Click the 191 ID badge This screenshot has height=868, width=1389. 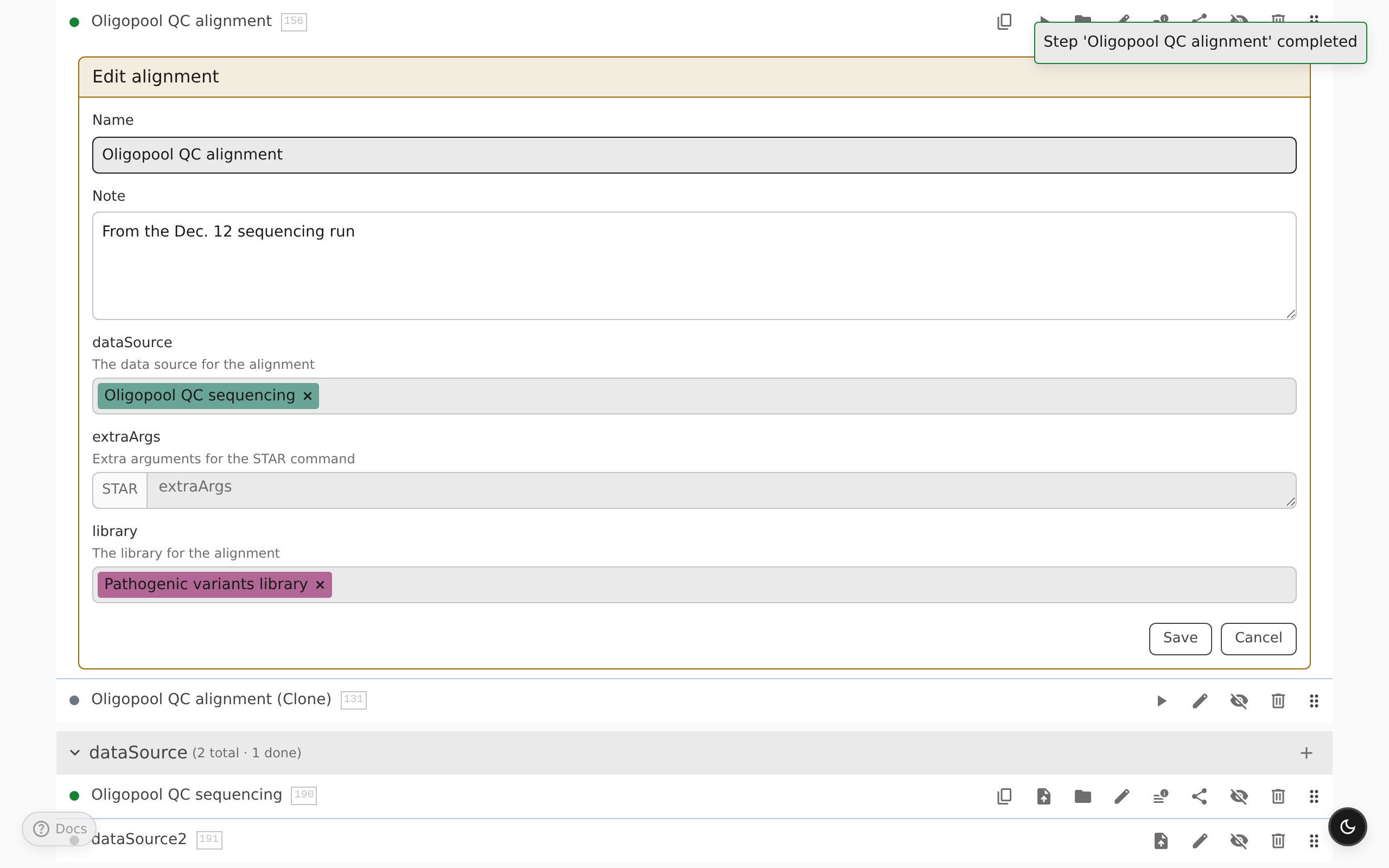point(209,840)
